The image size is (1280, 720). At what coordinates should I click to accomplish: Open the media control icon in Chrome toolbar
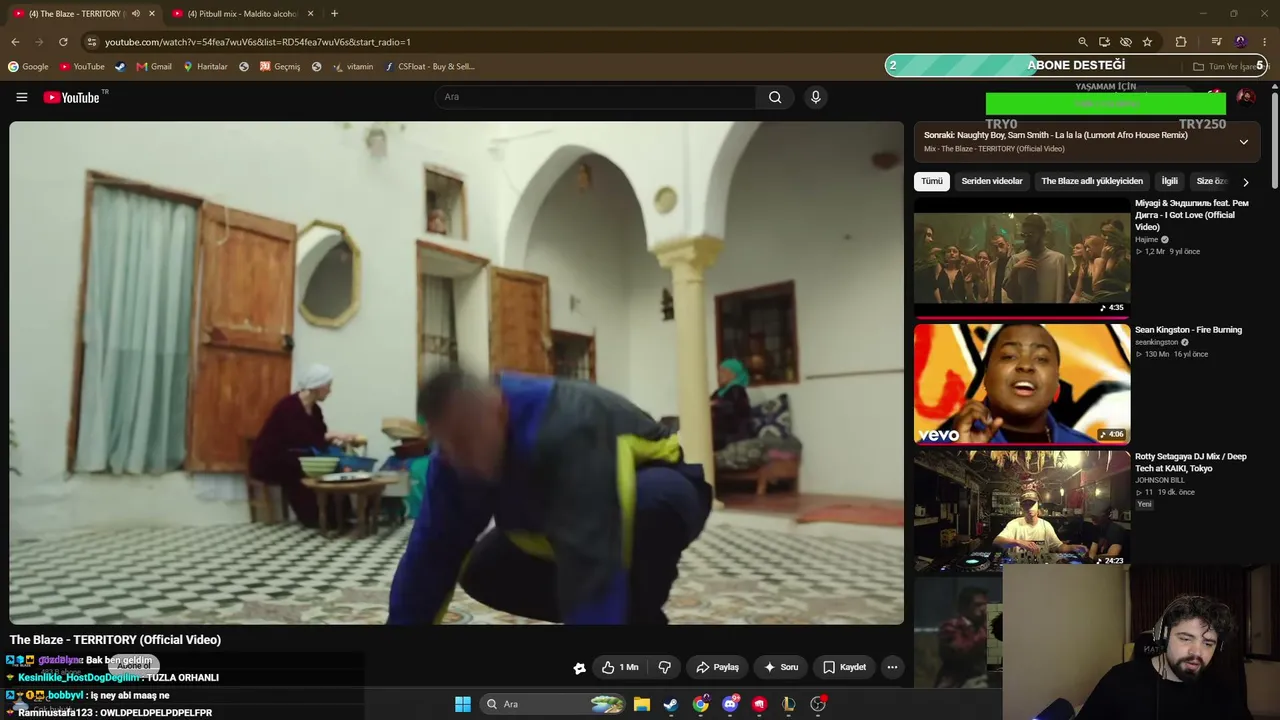pyautogui.click(x=1216, y=42)
